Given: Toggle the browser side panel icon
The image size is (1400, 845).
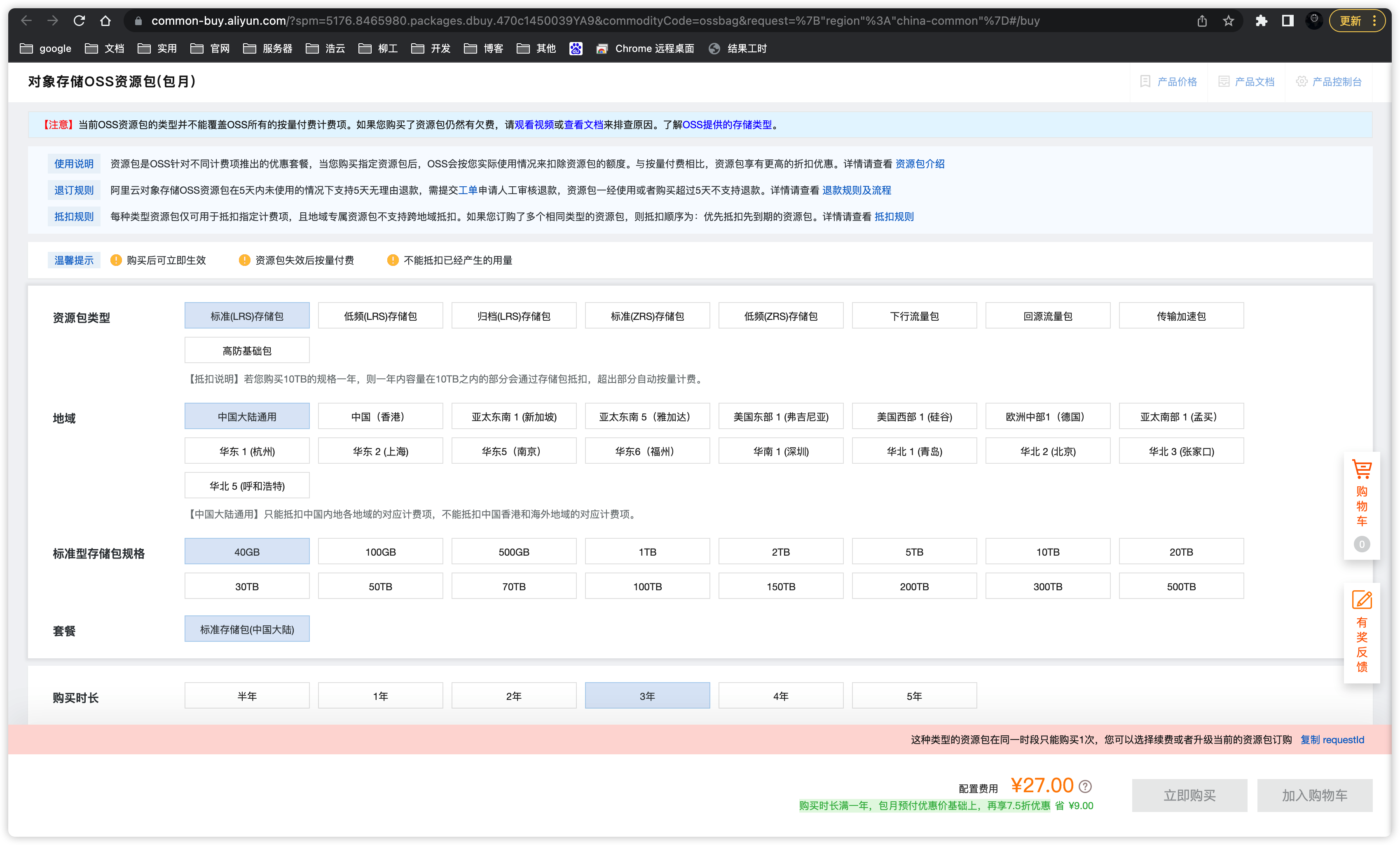Looking at the screenshot, I should click(x=1288, y=21).
